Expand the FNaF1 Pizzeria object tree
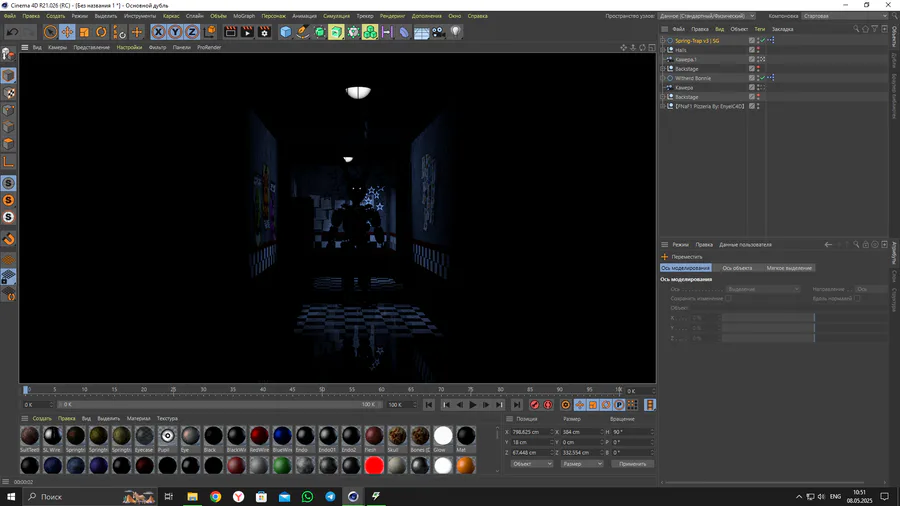Image resolution: width=900 pixels, height=506 pixels. tap(663, 106)
